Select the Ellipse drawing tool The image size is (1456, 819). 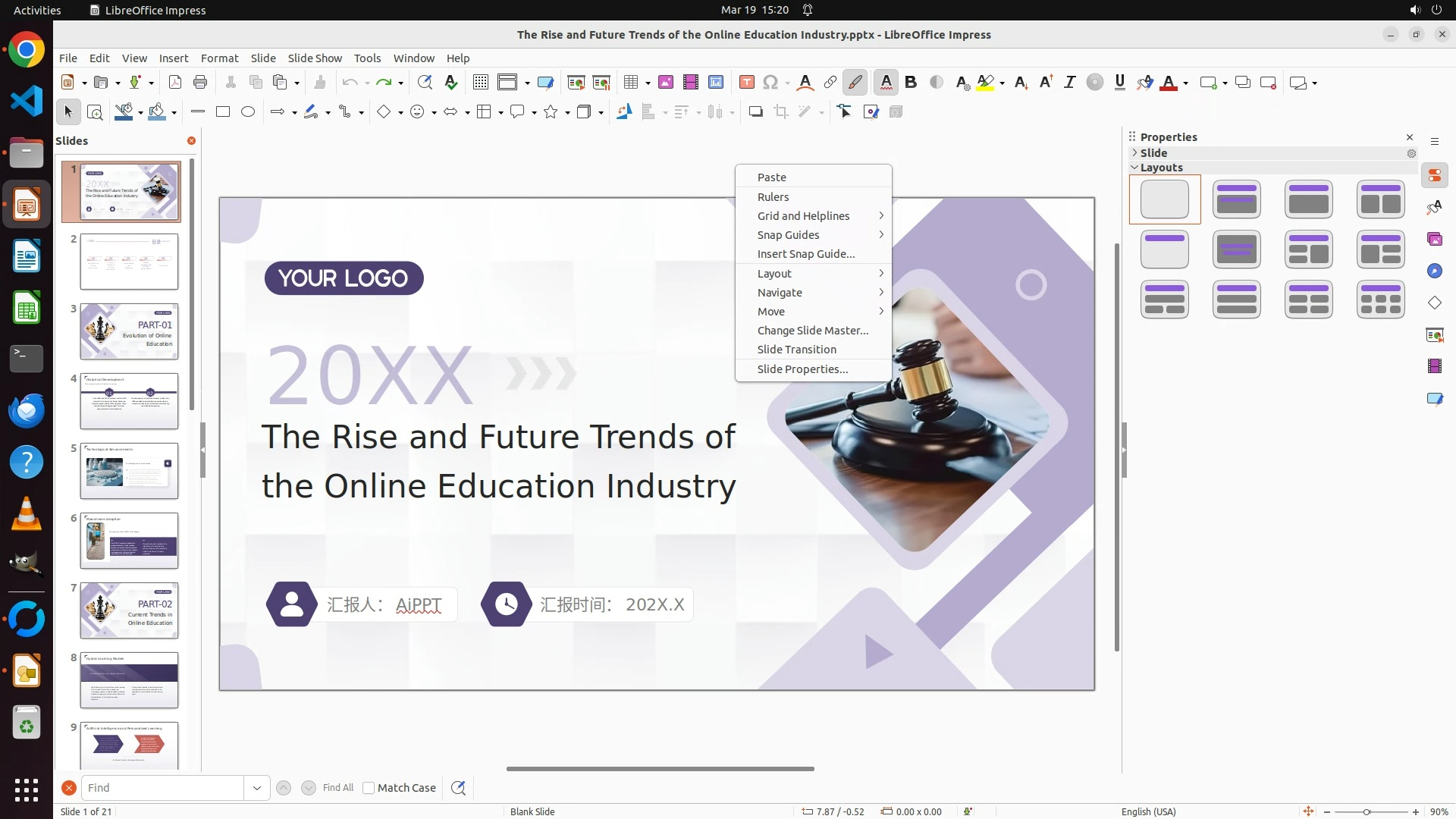248,112
